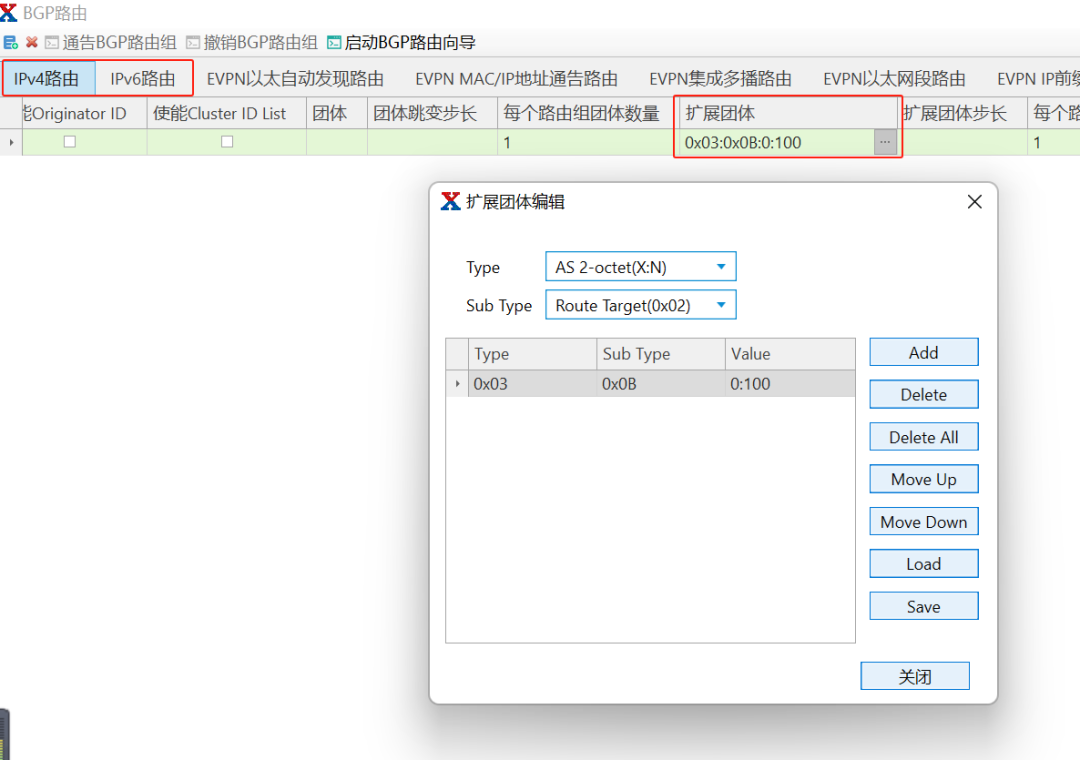Launch 启动BGP路由向导 wizard
The image size is (1080, 760).
(x=401, y=43)
